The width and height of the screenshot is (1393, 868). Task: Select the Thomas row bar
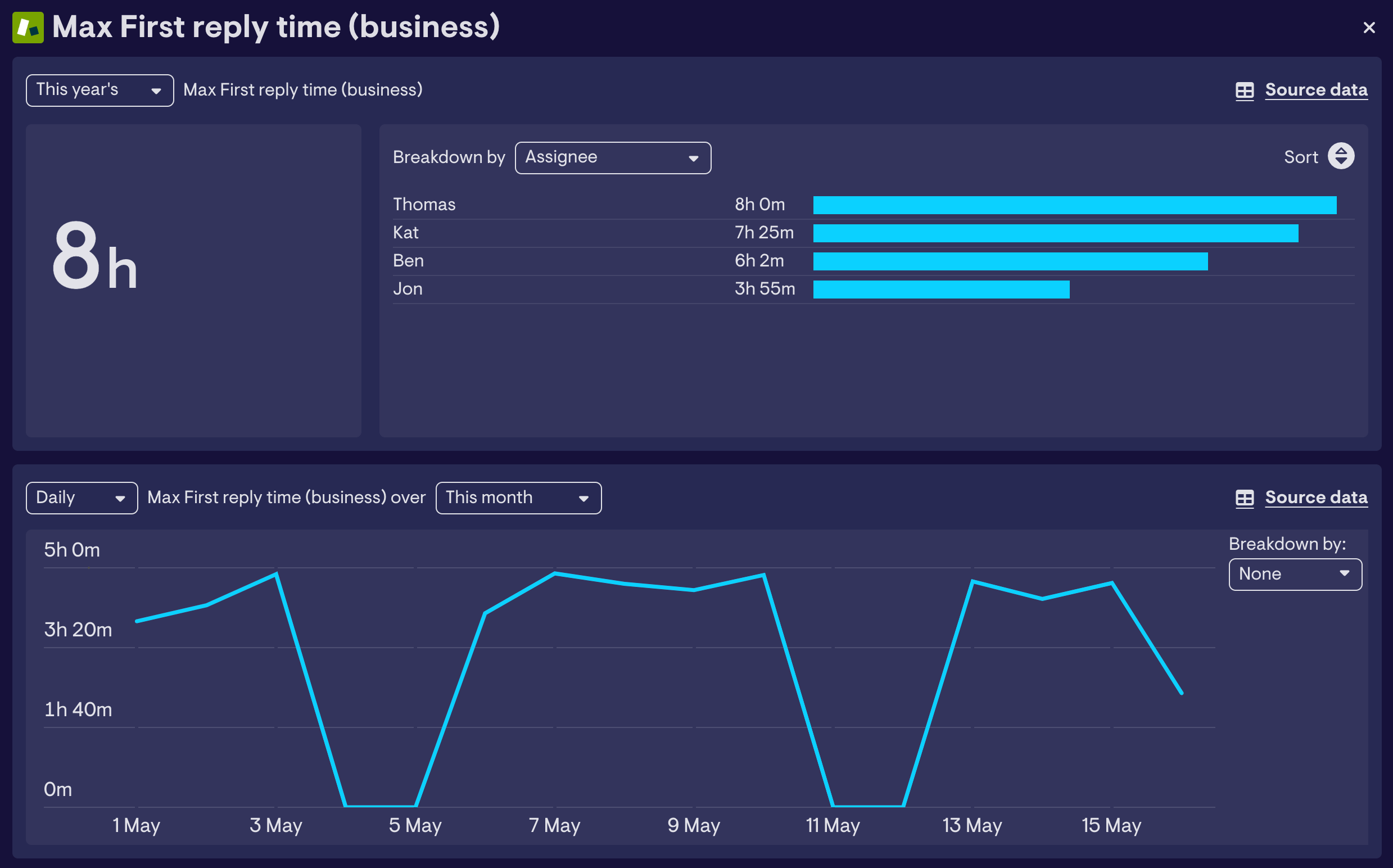(1074, 205)
